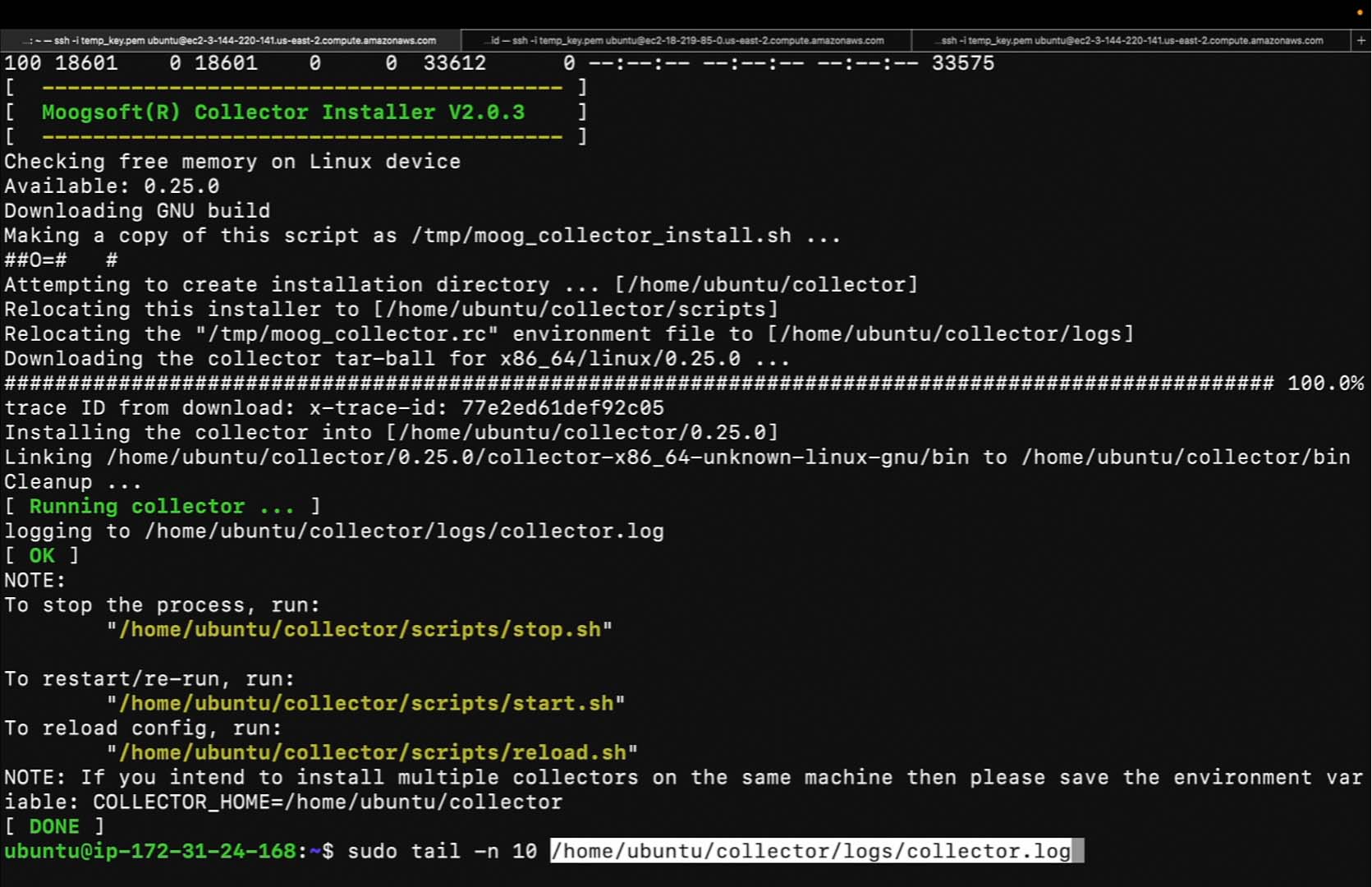Click the 100.0% download progress value
The width and height of the screenshot is (1372, 887).
tap(1325, 383)
